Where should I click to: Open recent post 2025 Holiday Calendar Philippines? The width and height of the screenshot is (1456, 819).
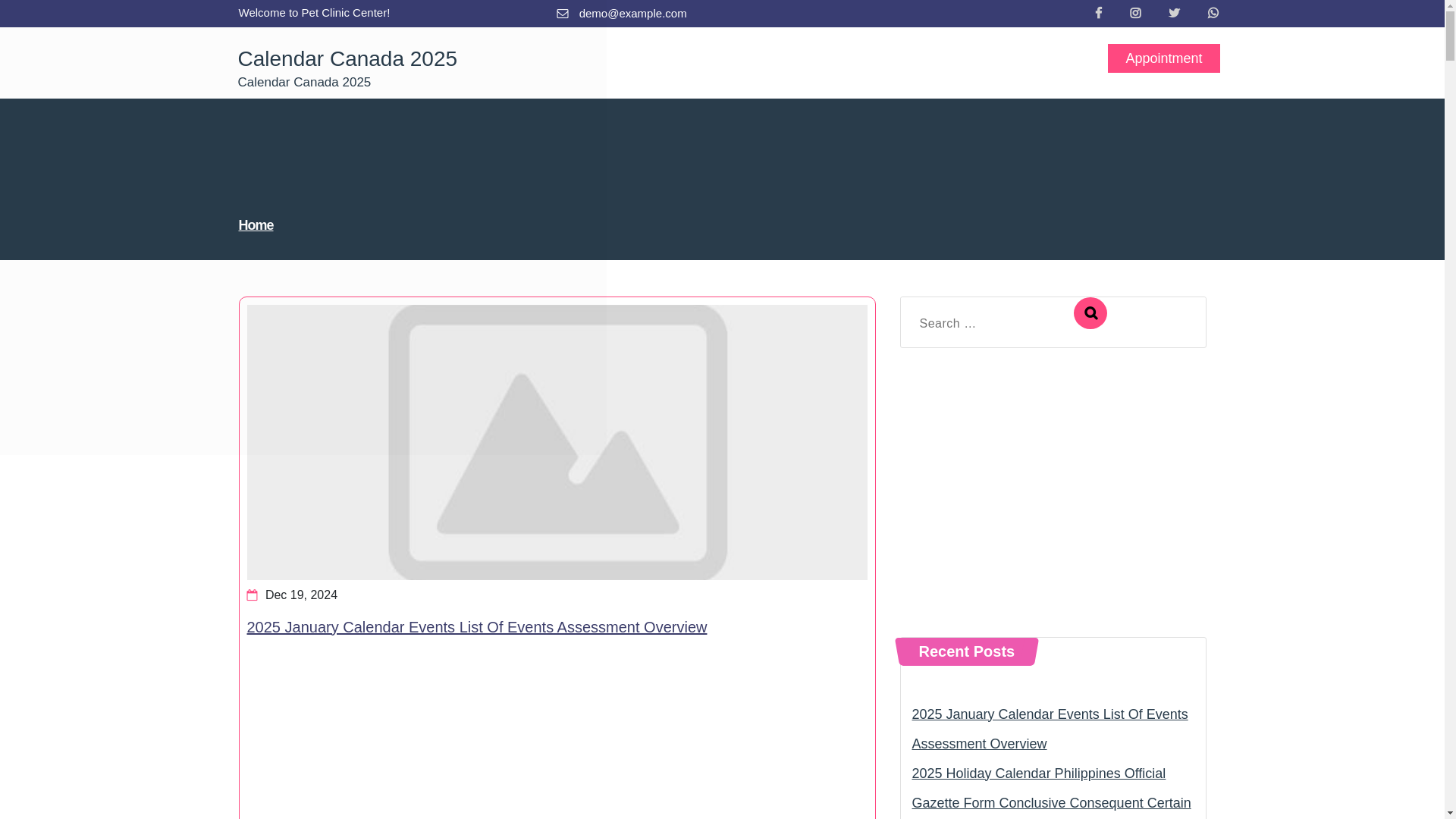1051,788
